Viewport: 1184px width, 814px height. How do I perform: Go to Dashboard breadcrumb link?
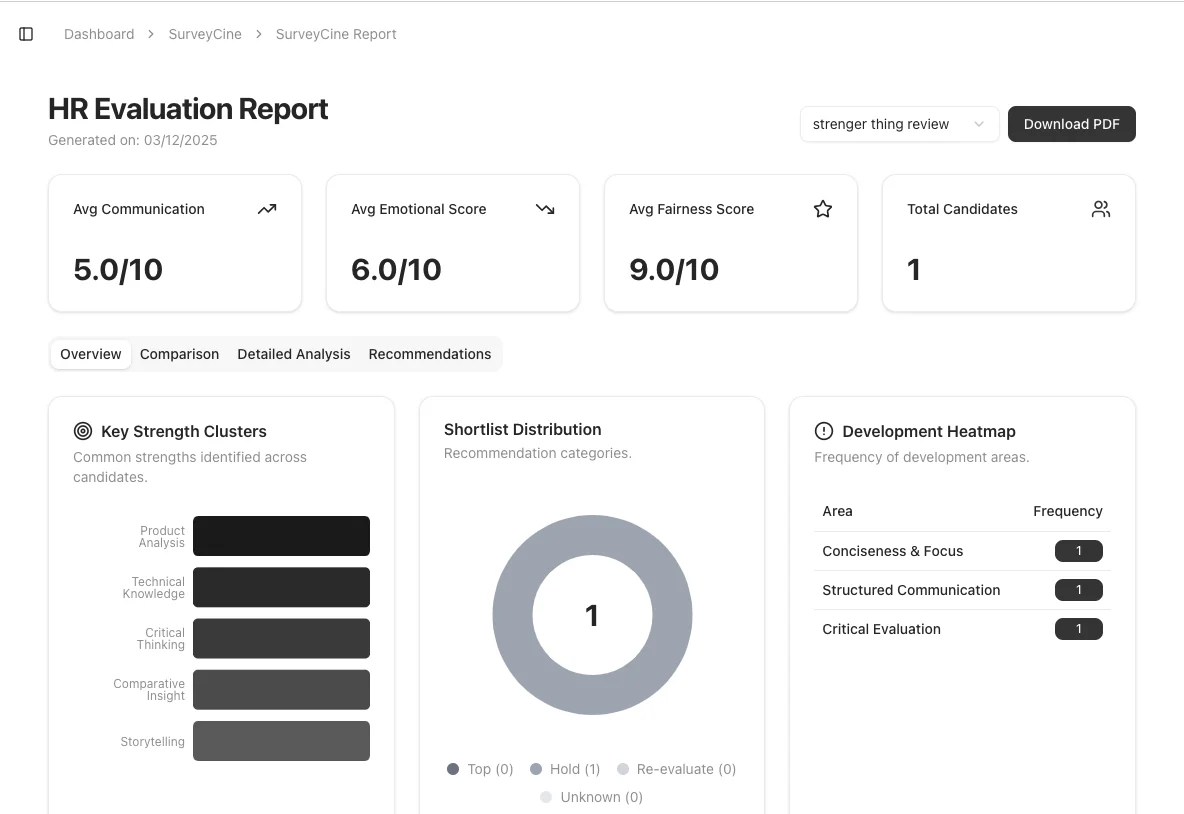[99, 34]
